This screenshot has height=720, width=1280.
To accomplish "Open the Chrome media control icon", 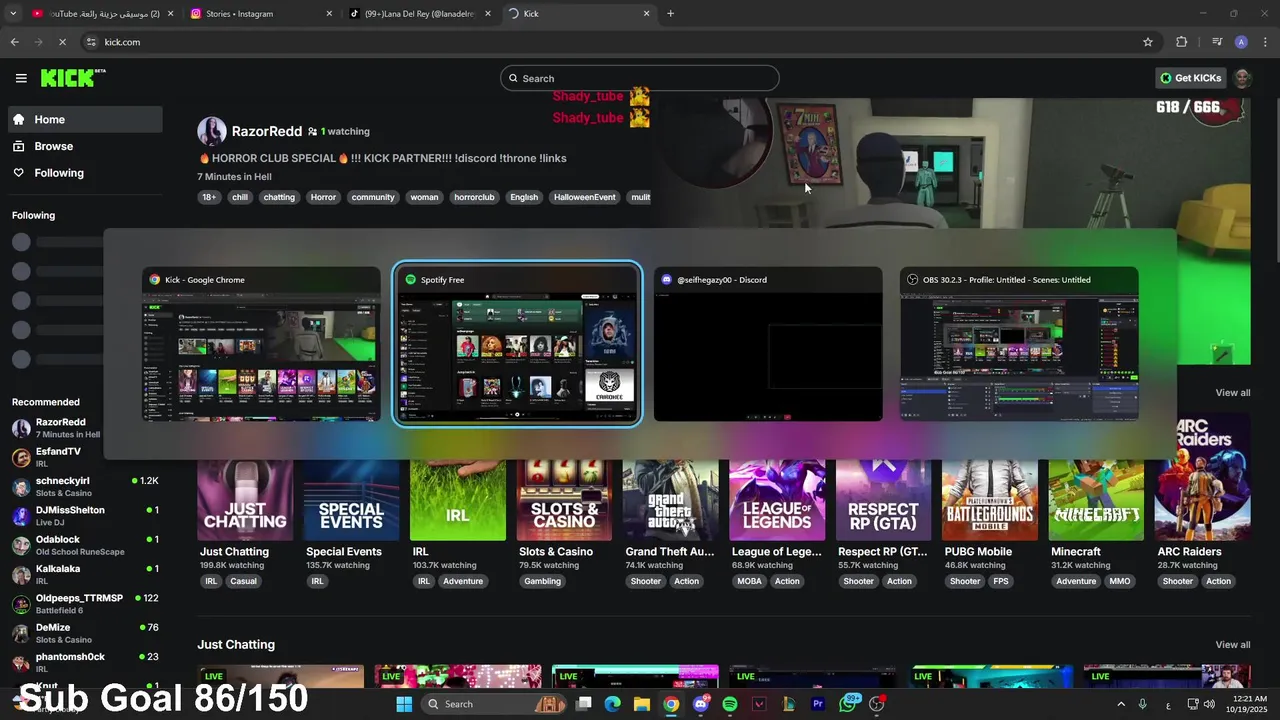I will [x=1217, y=42].
